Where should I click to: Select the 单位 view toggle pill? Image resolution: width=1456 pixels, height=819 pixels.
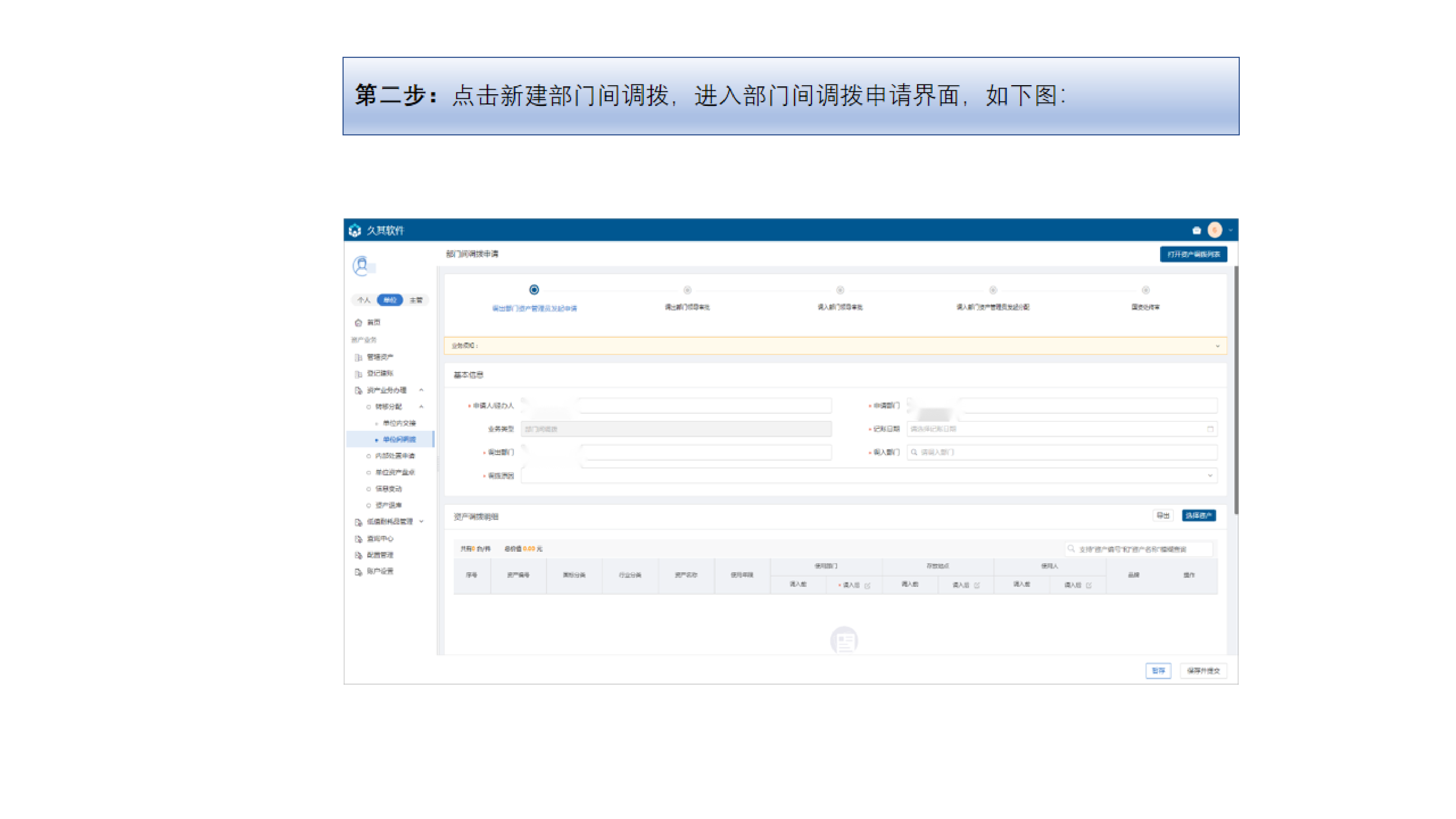pyautogui.click(x=389, y=300)
